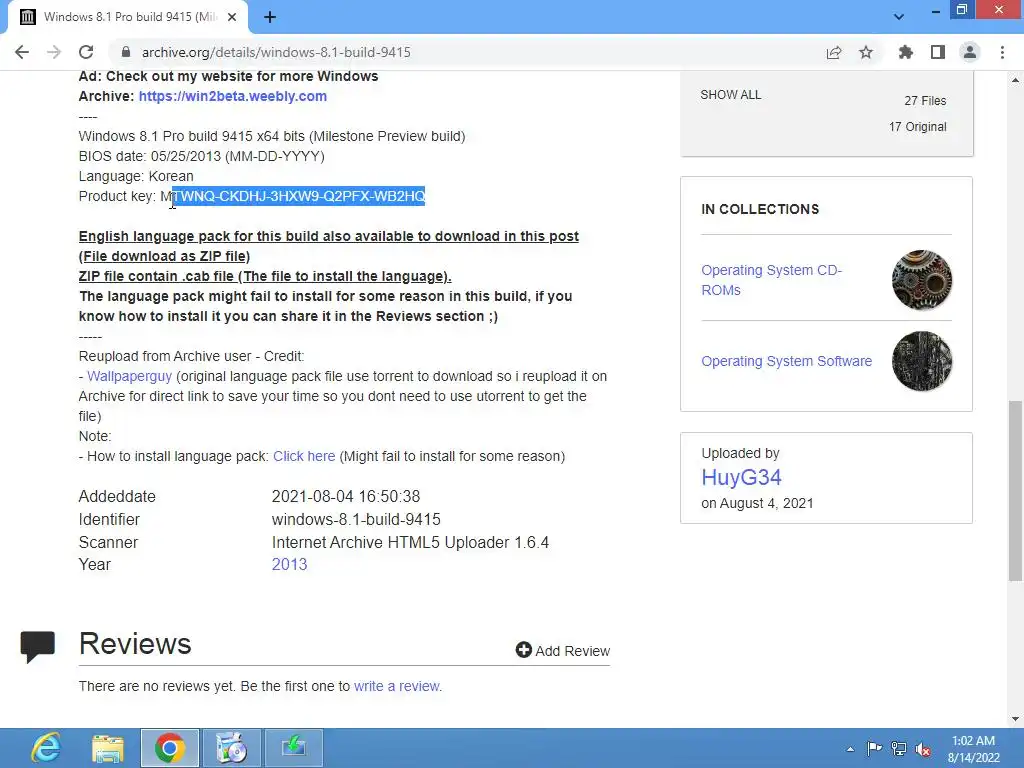The height and width of the screenshot is (768, 1024).
Task: Open the 2013 year link
Action: [x=289, y=564]
